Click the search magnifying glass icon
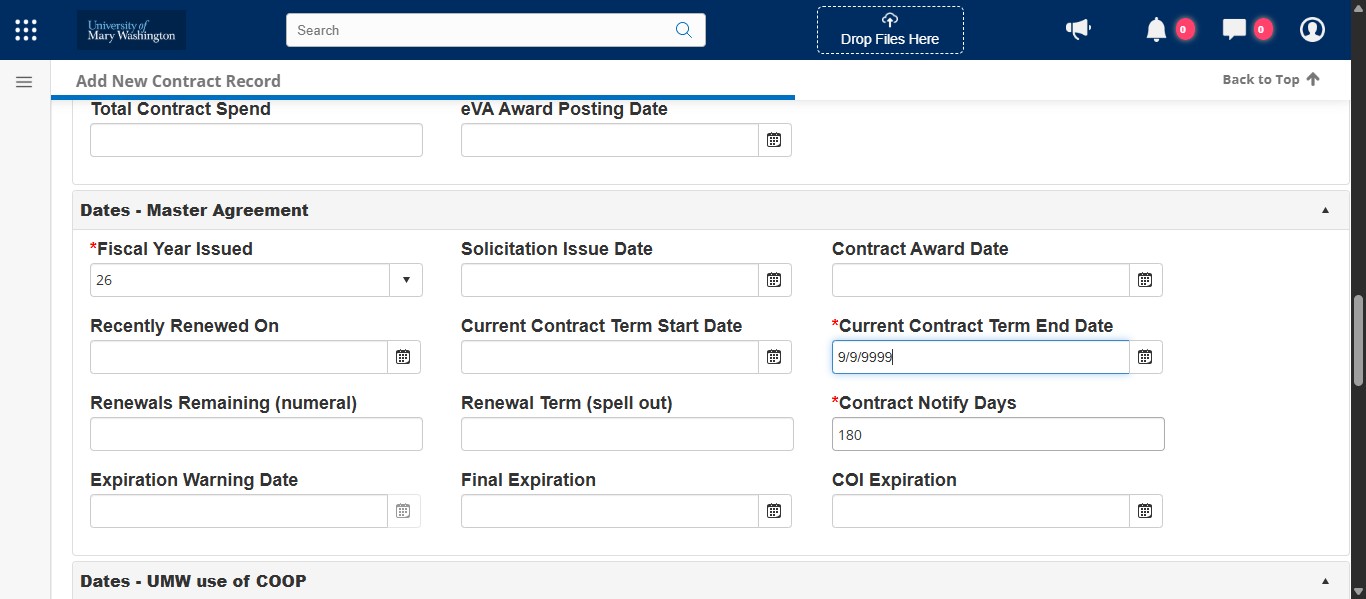 point(684,30)
